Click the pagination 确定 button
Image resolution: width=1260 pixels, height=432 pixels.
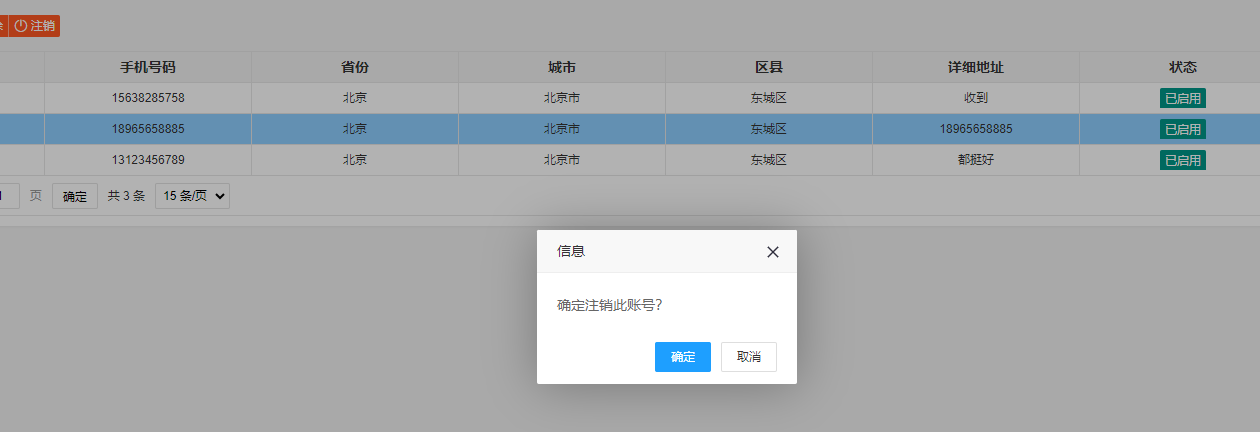click(75, 196)
